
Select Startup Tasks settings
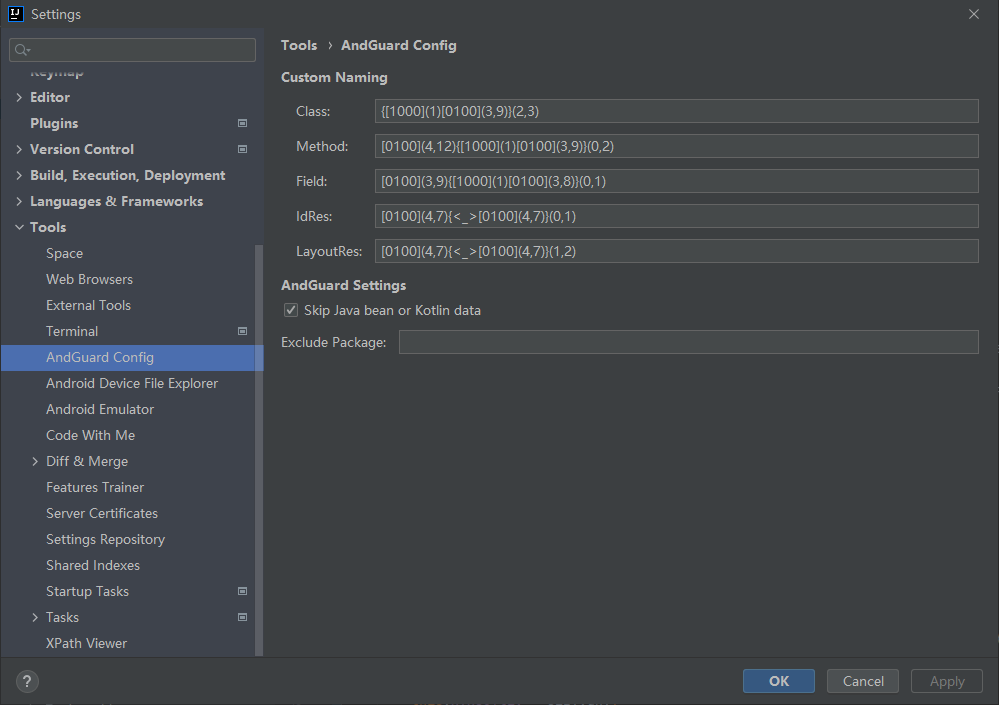pyautogui.click(x=87, y=591)
